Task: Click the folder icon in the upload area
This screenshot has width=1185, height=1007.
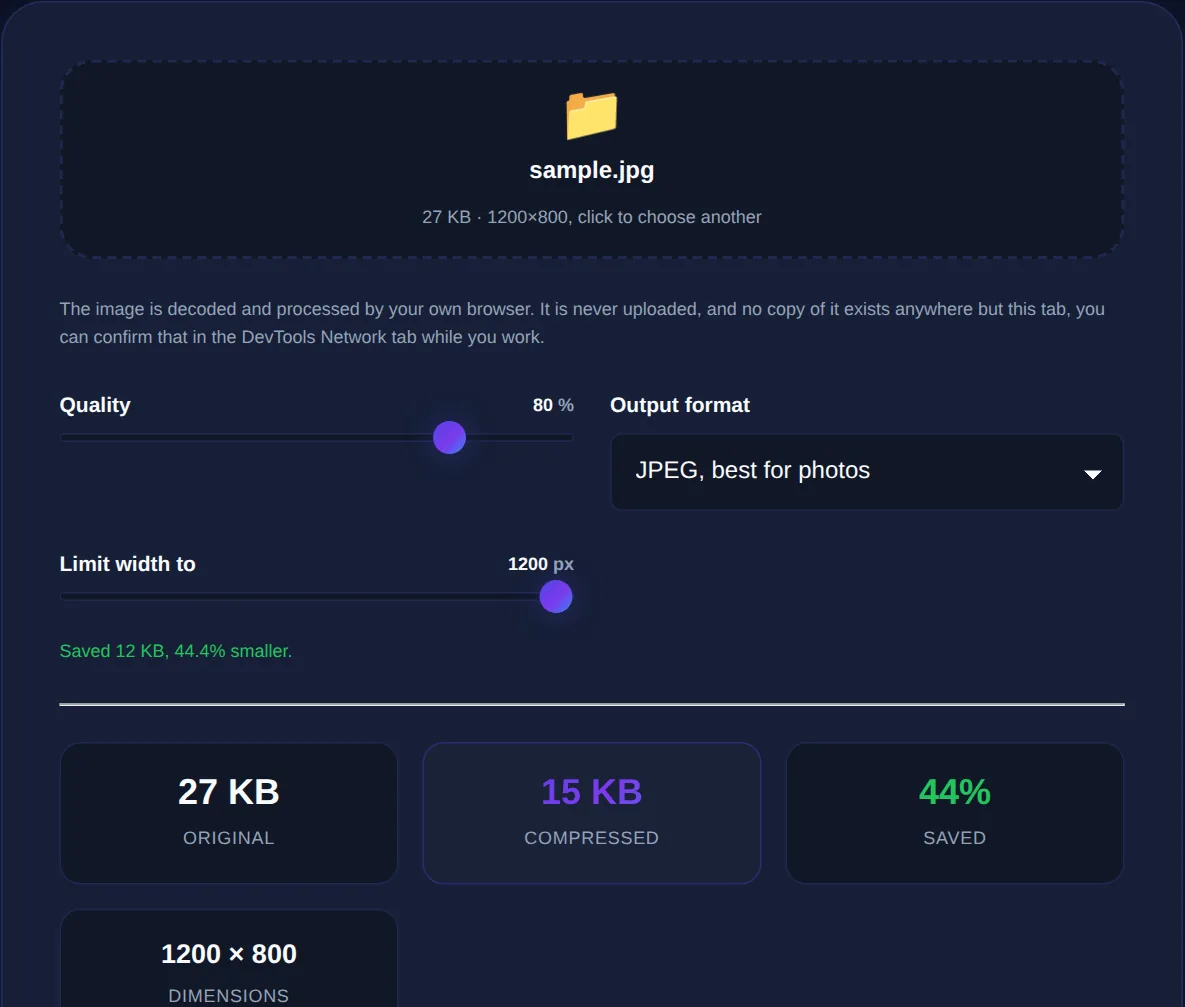Action: 592,116
